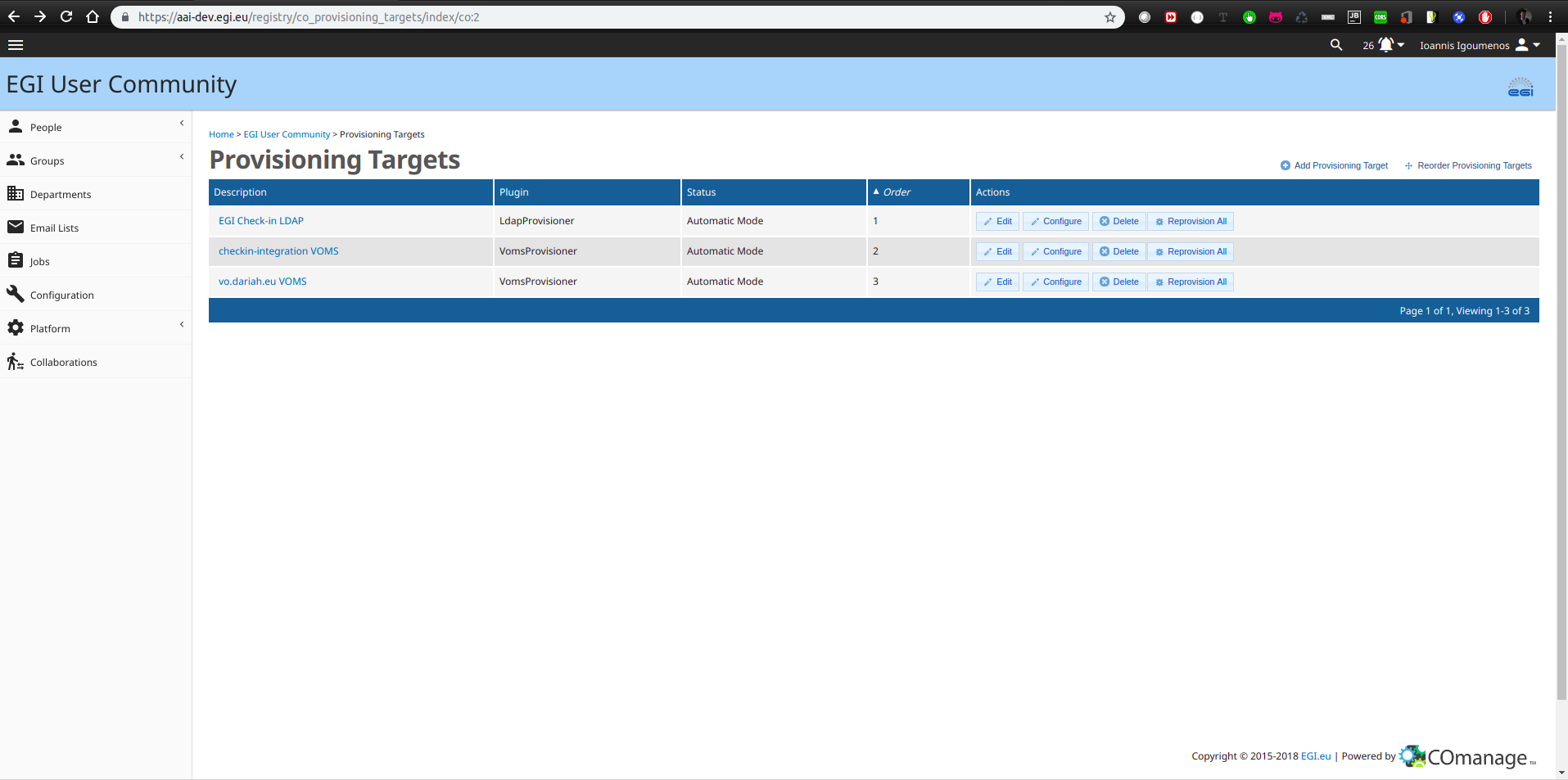This screenshot has width=1568, height=780.
Task: Open the notifications bell icon
Action: click(x=1385, y=44)
